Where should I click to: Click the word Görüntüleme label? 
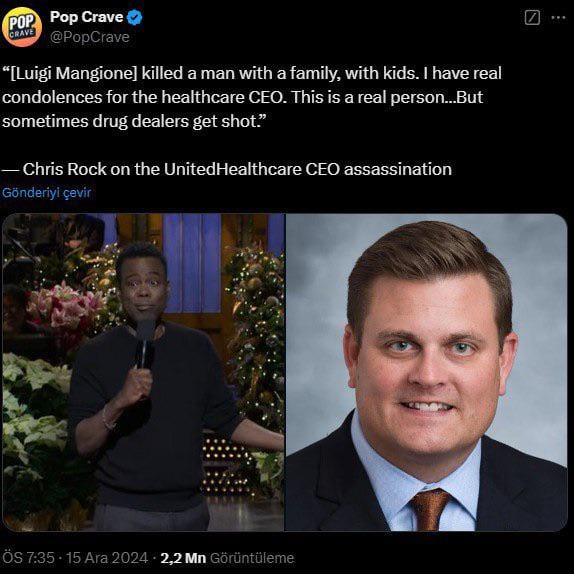252,558
